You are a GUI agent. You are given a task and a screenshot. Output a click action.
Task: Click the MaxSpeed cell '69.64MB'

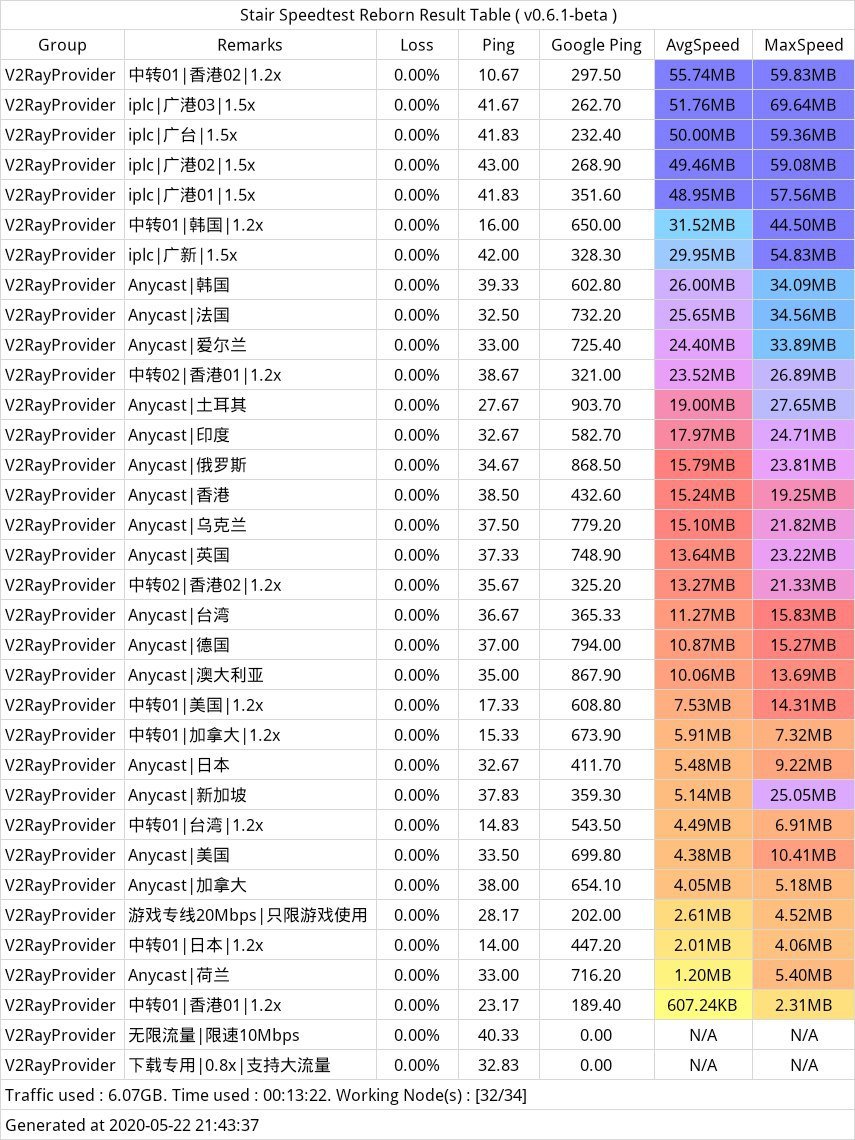(803, 105)
